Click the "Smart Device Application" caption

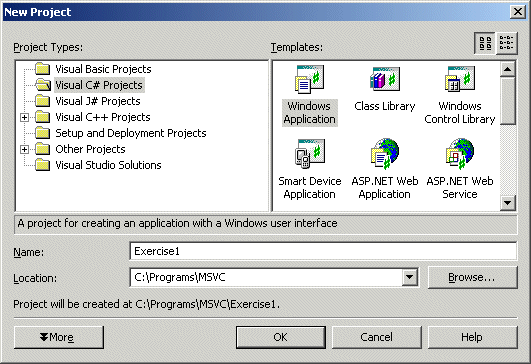click(310, 188)
